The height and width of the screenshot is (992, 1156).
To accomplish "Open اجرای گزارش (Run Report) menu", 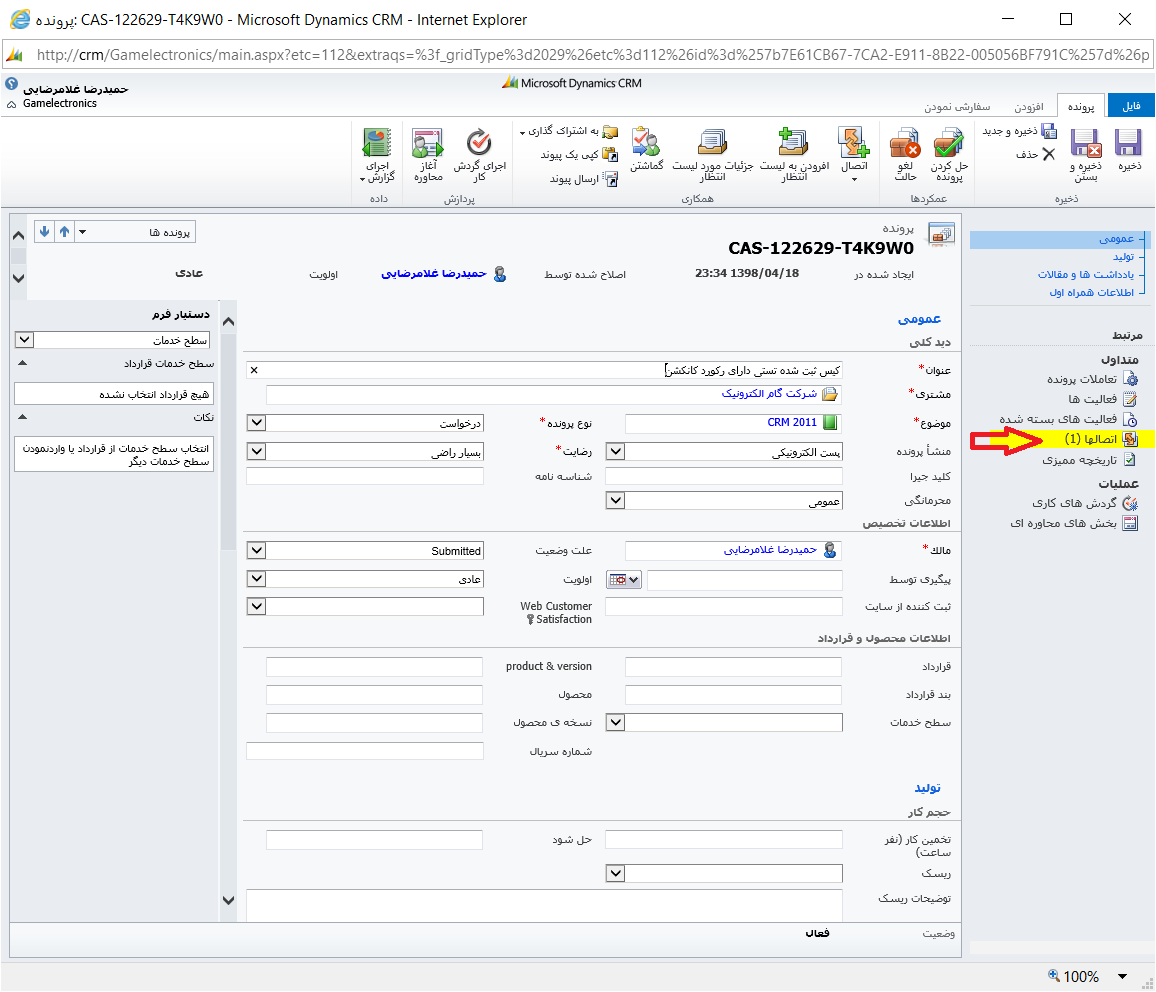I will coord(377,154).
